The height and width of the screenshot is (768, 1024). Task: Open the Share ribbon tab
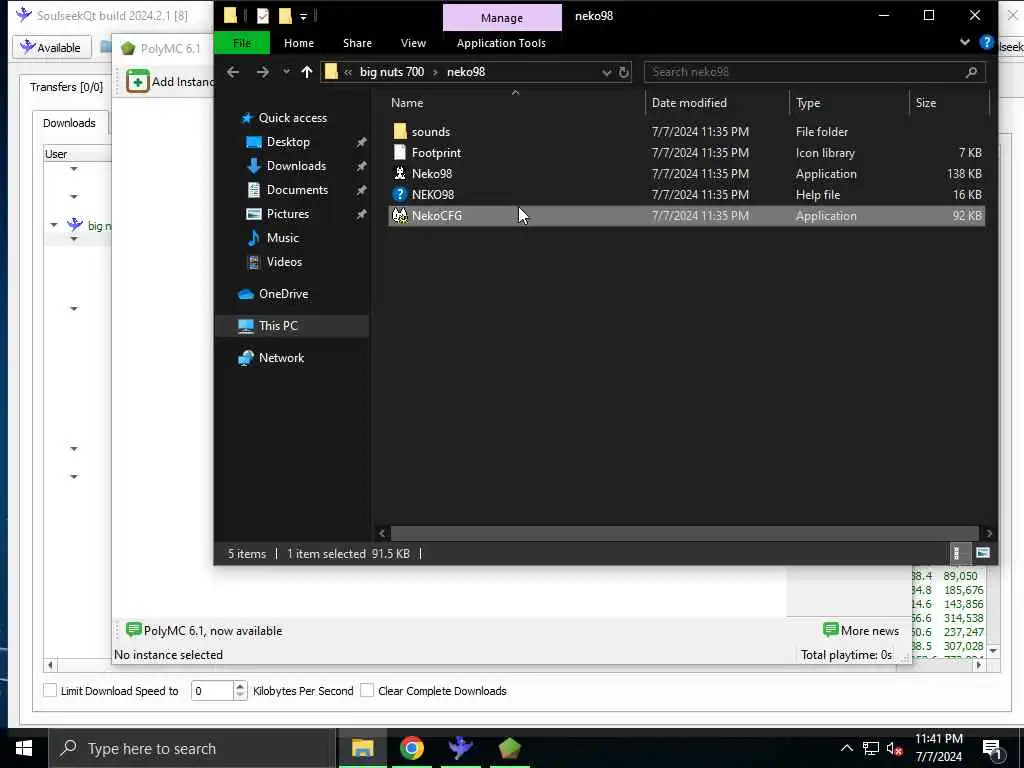357,43
